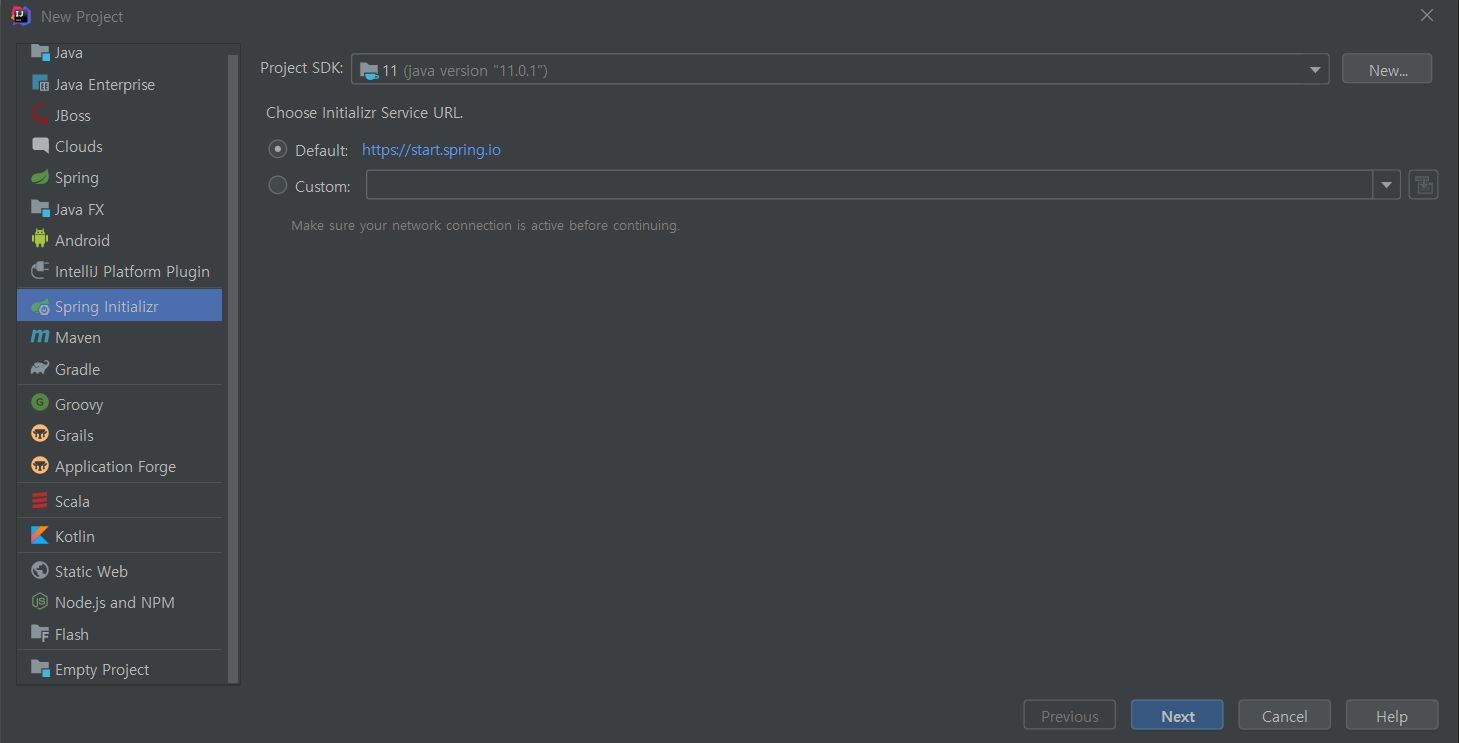Screen dimensions: 1459x743
Task: Select Flash in the list
Action: pos(72,634)
